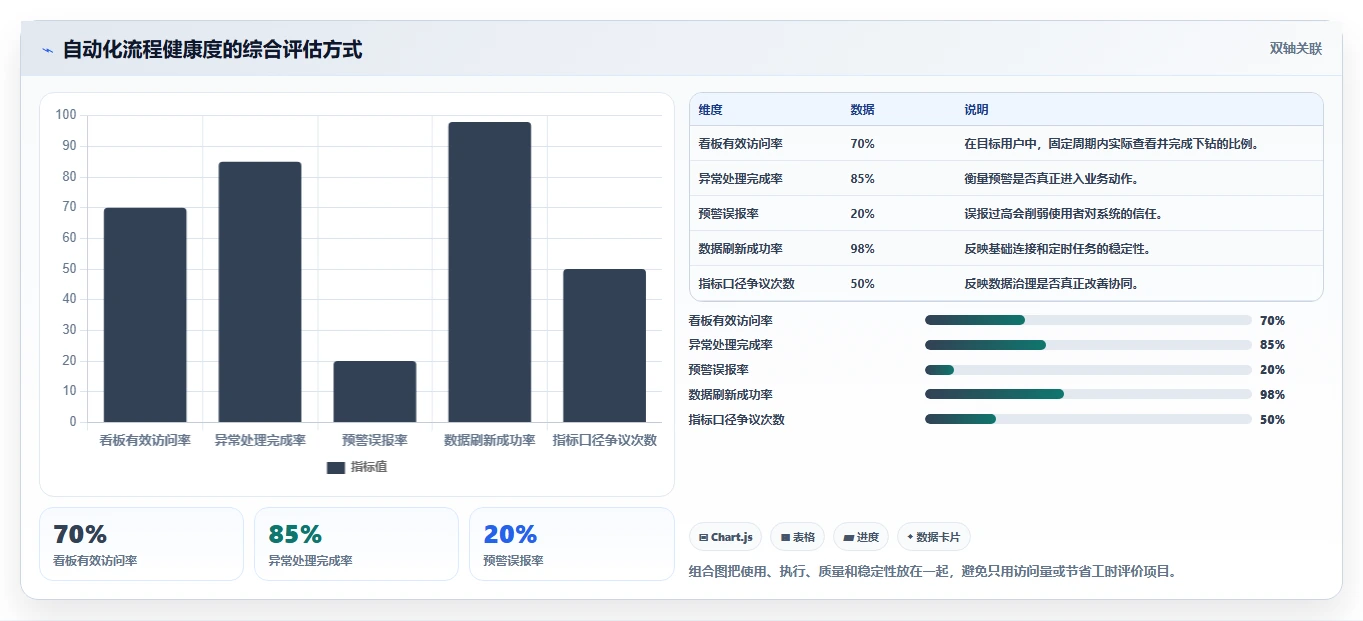
Task: Click the 反映基础连接和定时任务的稳定性 description
Action: (1057, 249)
